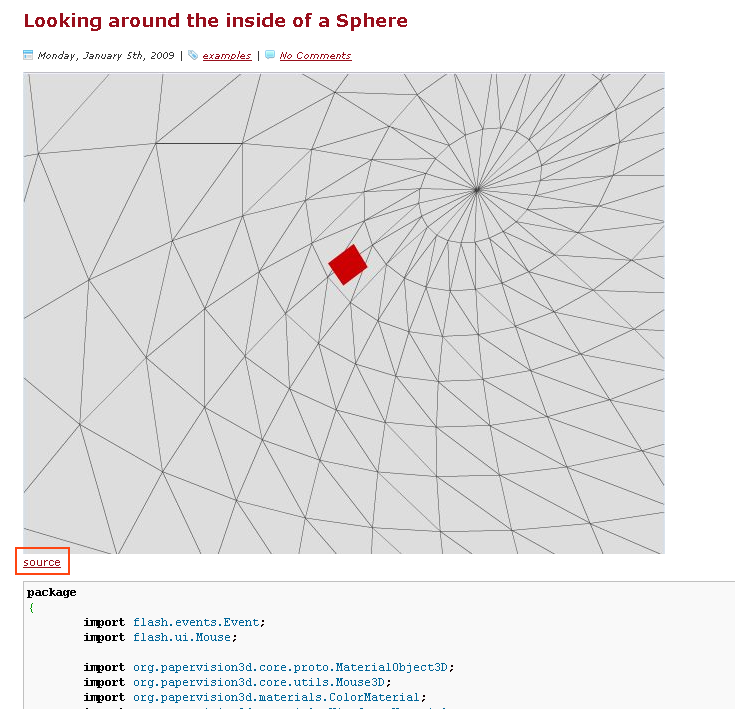Click 'org.papervision3d.core.proto.MaterialObject3D' import text
735x709 pixels.
[x=290, y=667]
